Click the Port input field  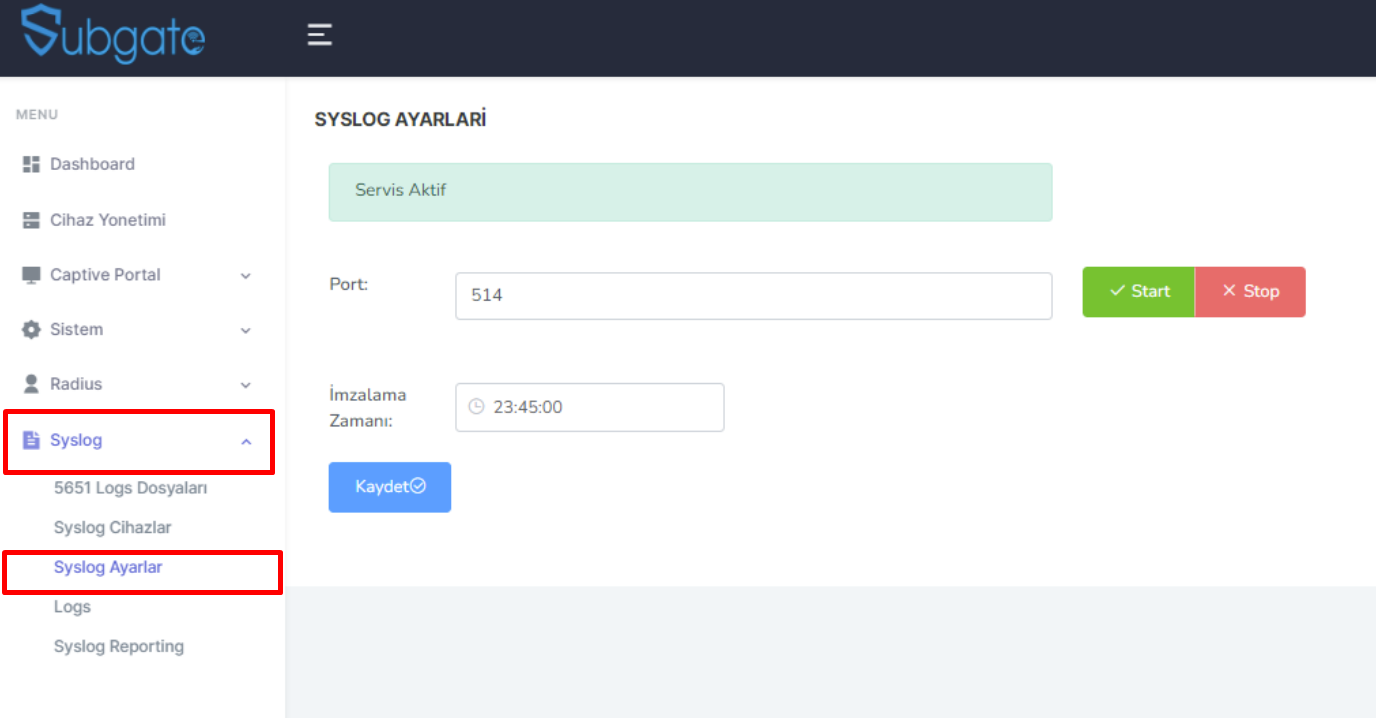754,296
